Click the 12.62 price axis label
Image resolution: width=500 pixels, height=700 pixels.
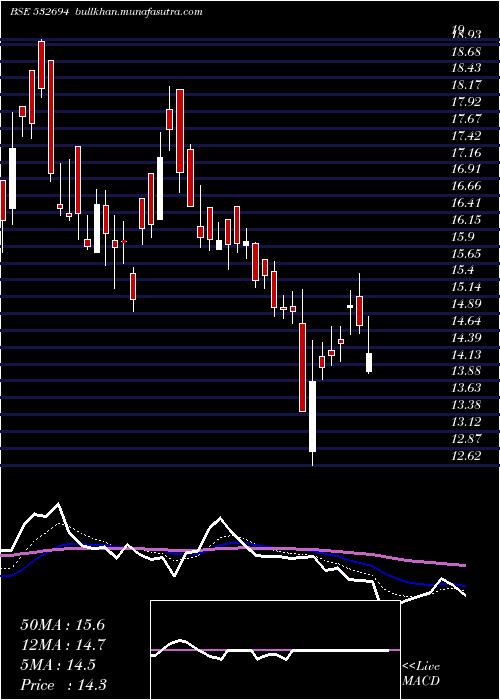[x=466, y=457]
